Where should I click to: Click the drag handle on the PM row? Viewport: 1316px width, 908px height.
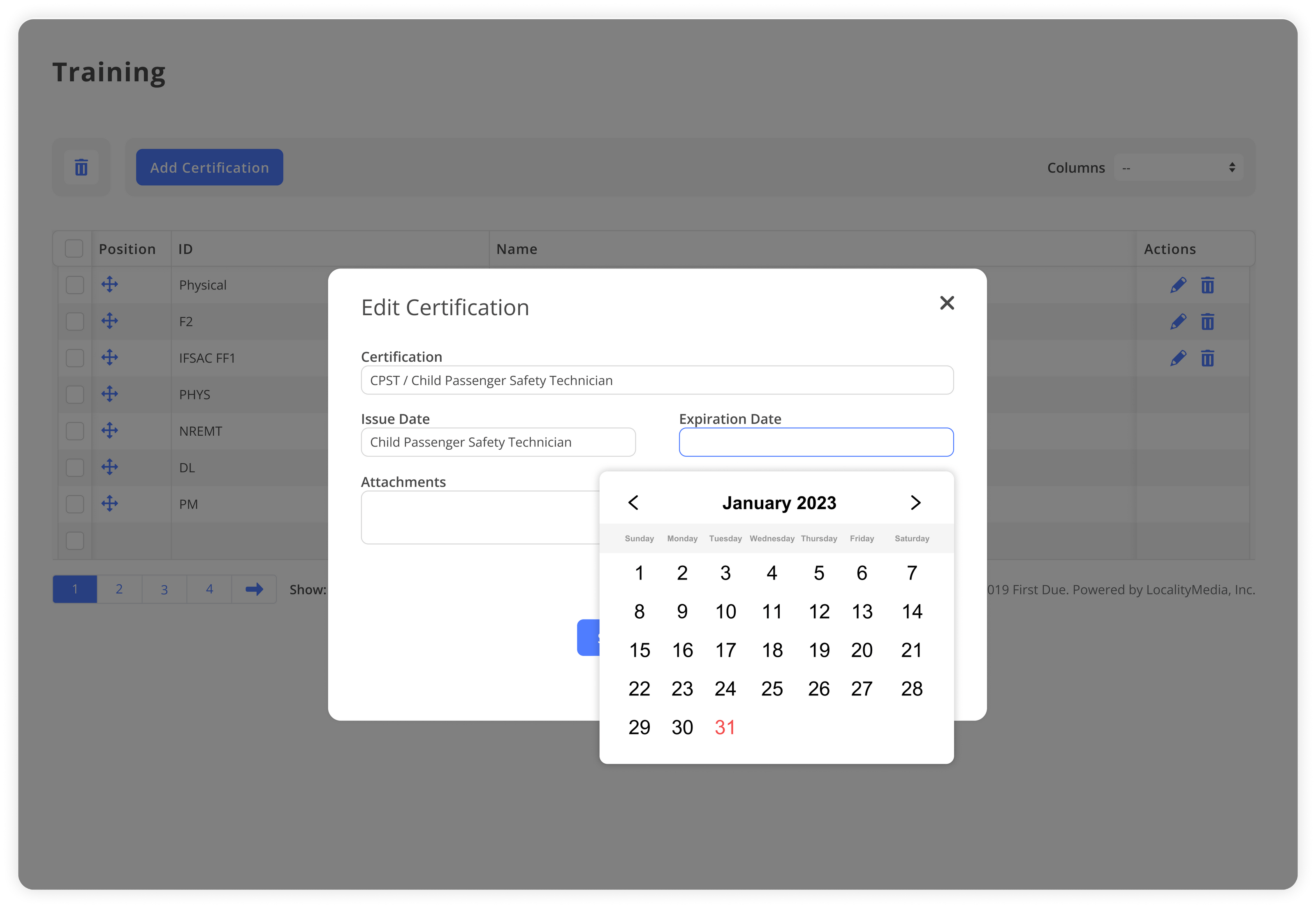(110, 504)
